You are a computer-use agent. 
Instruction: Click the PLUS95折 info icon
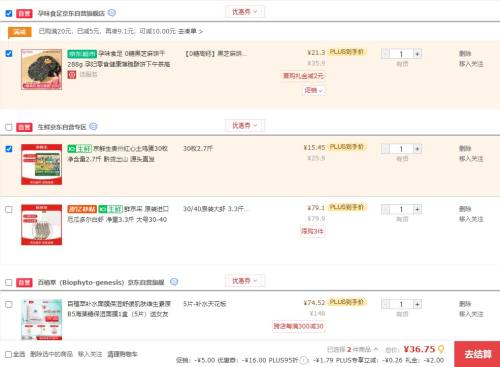(304, 360)
